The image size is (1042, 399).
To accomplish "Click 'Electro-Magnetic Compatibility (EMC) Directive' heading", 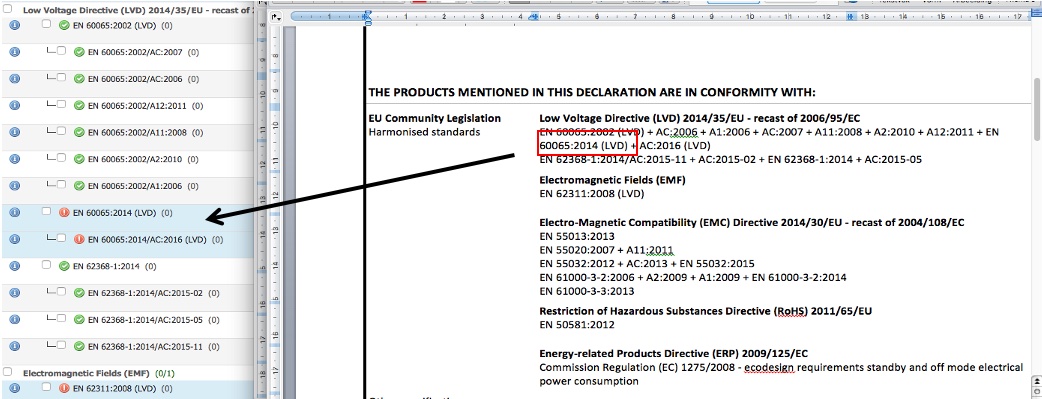I will click(752, 223).
